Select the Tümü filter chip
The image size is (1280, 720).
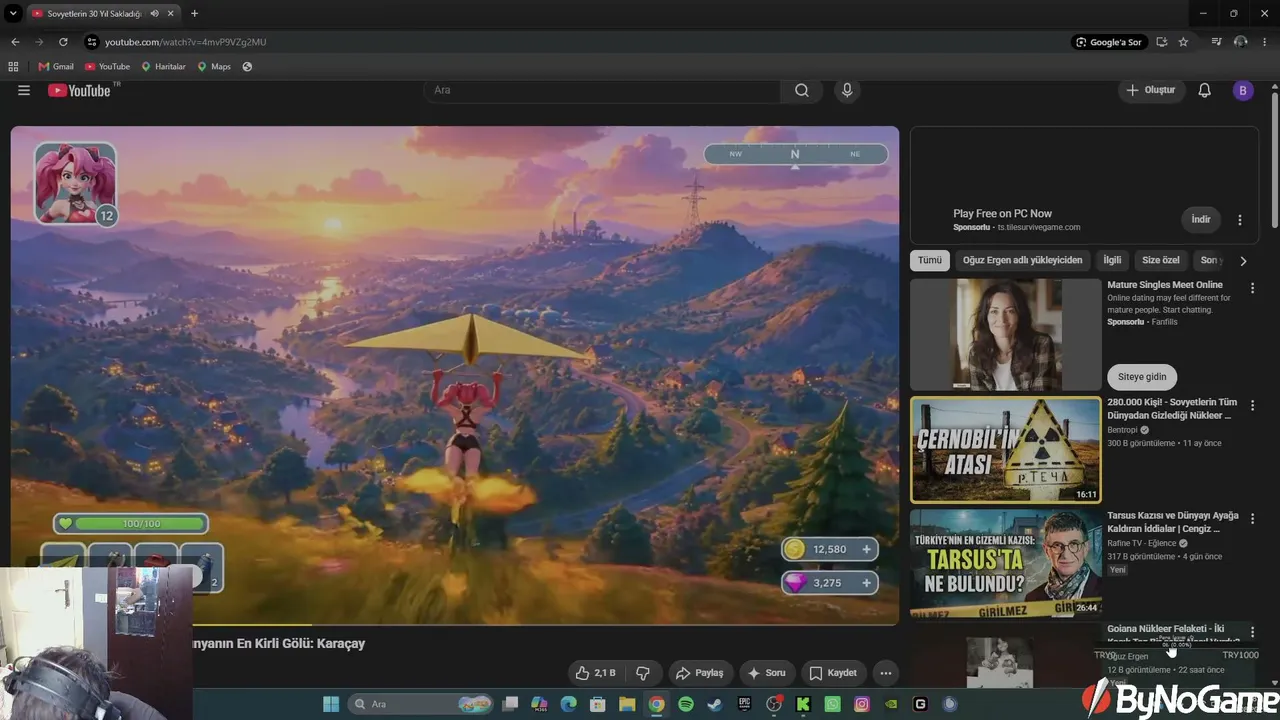[x=930, y=260]
